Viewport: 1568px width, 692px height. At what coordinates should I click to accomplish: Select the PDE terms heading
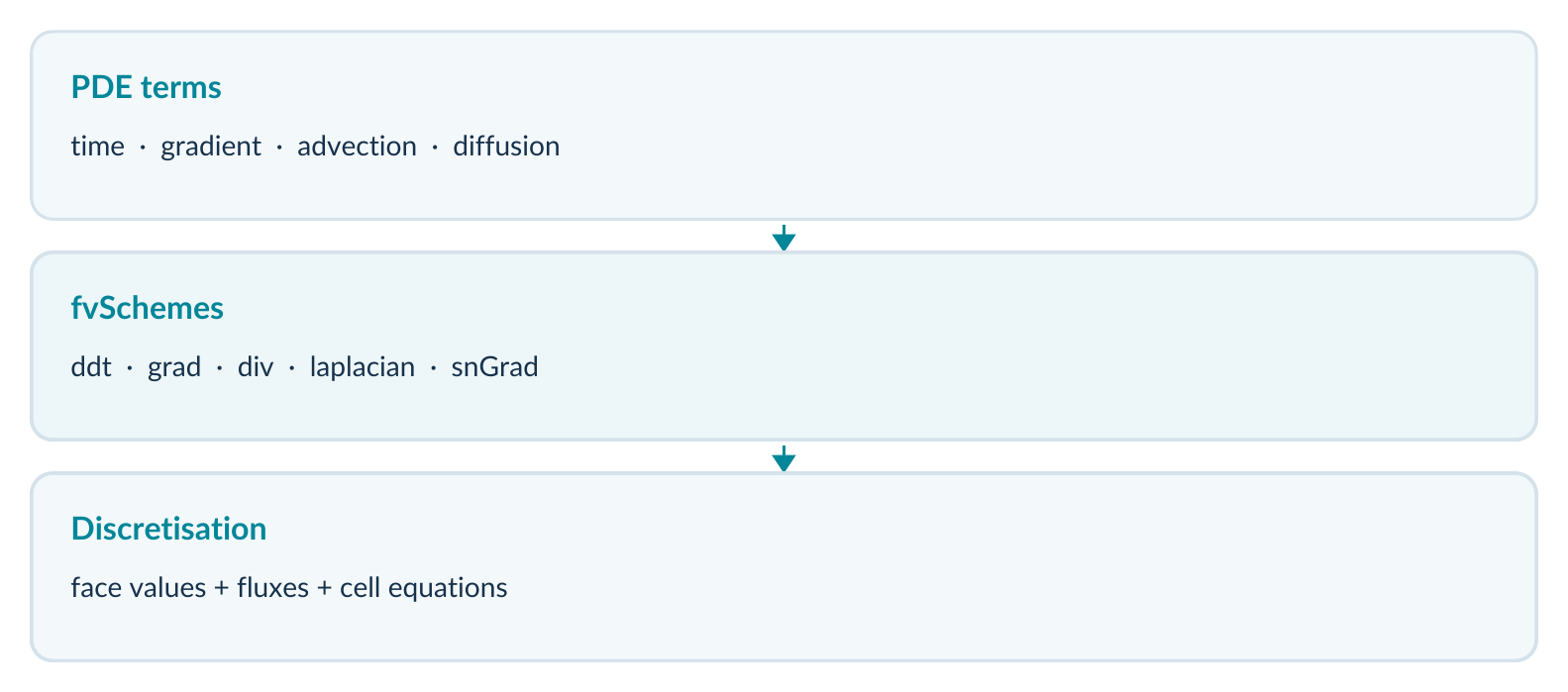[x=146, y=87]
